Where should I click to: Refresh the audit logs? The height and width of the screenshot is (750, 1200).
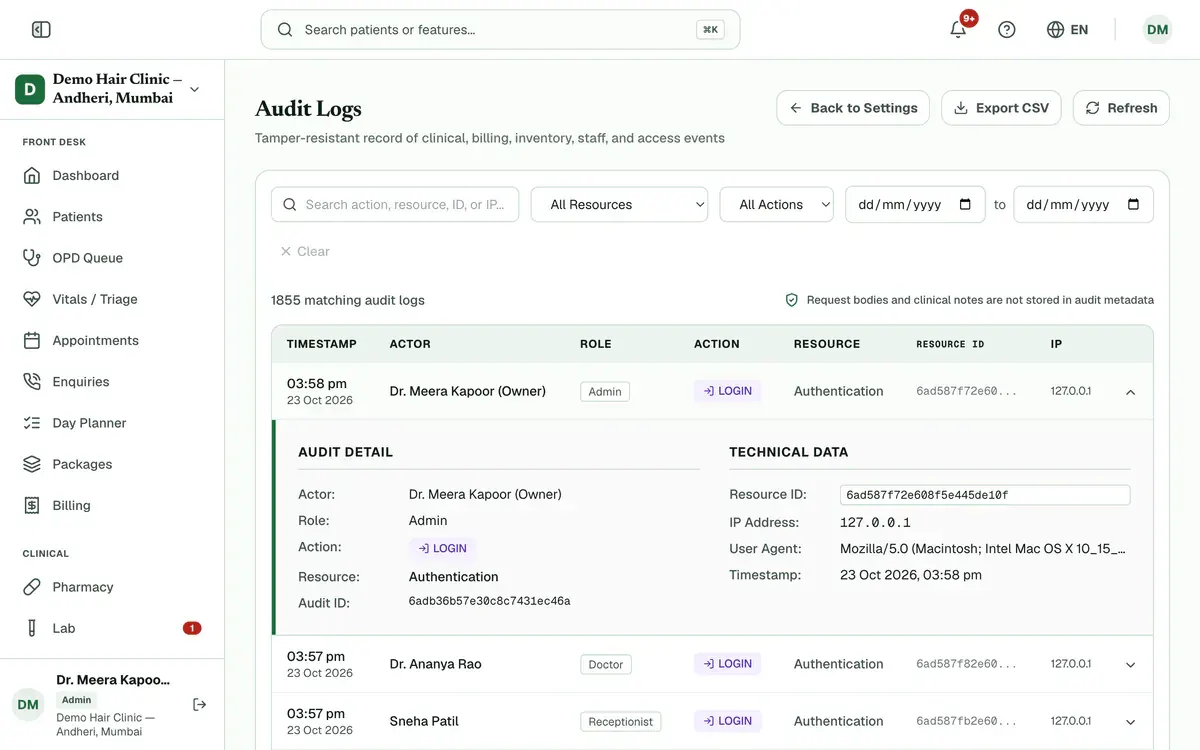[1121, 108]
